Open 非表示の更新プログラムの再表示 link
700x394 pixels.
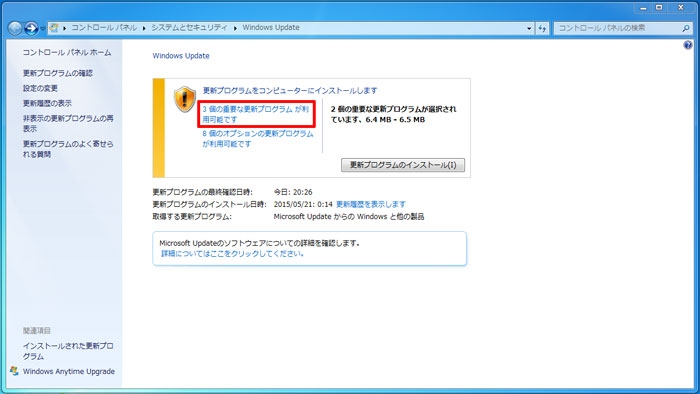coord(68,124)
